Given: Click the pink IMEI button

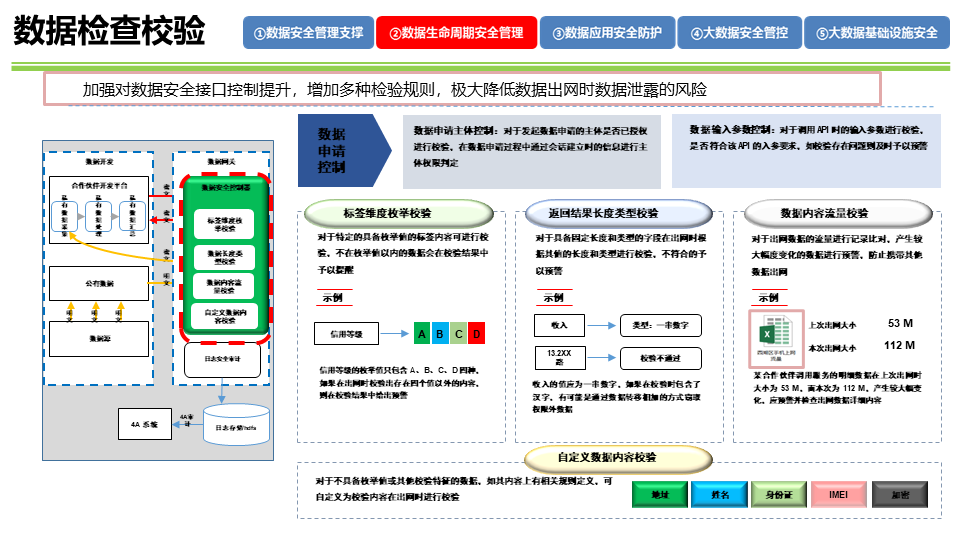Looking at the screenshot, I should (x=839, y=495).
